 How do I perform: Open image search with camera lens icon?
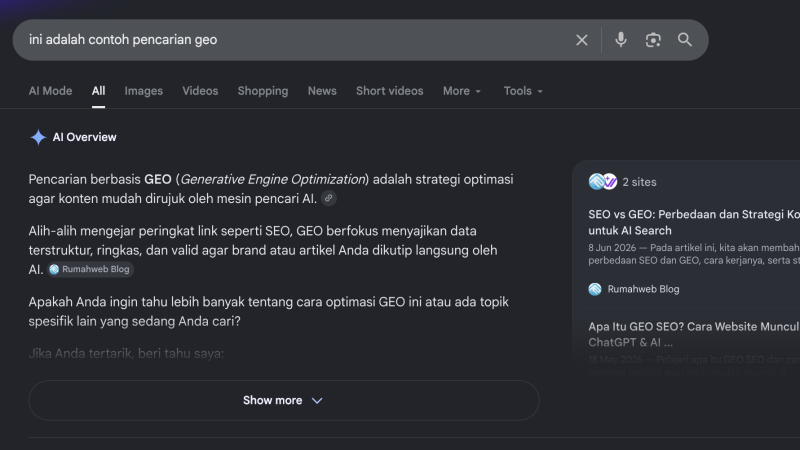click(x=653, y=40)
